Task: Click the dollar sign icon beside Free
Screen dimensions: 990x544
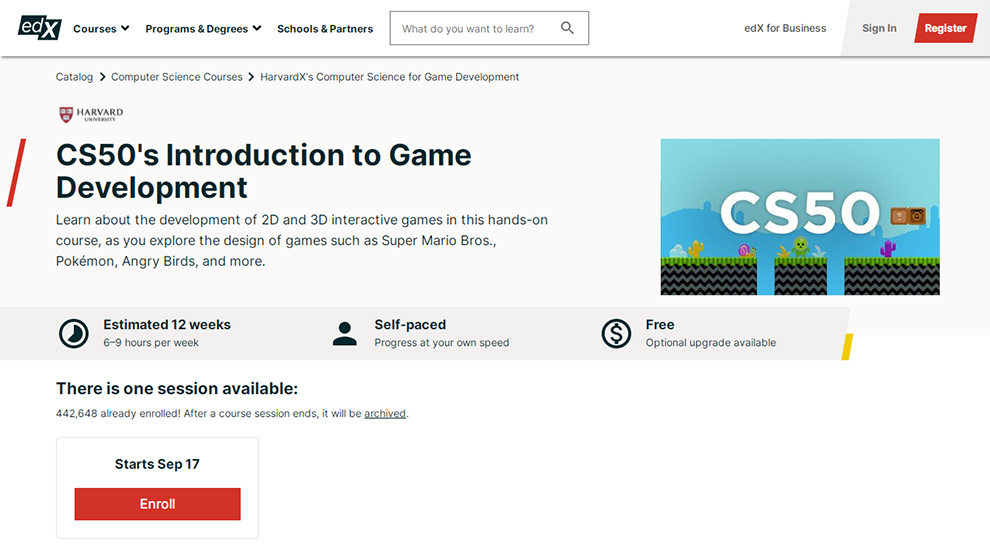Action: click(616, 333)
